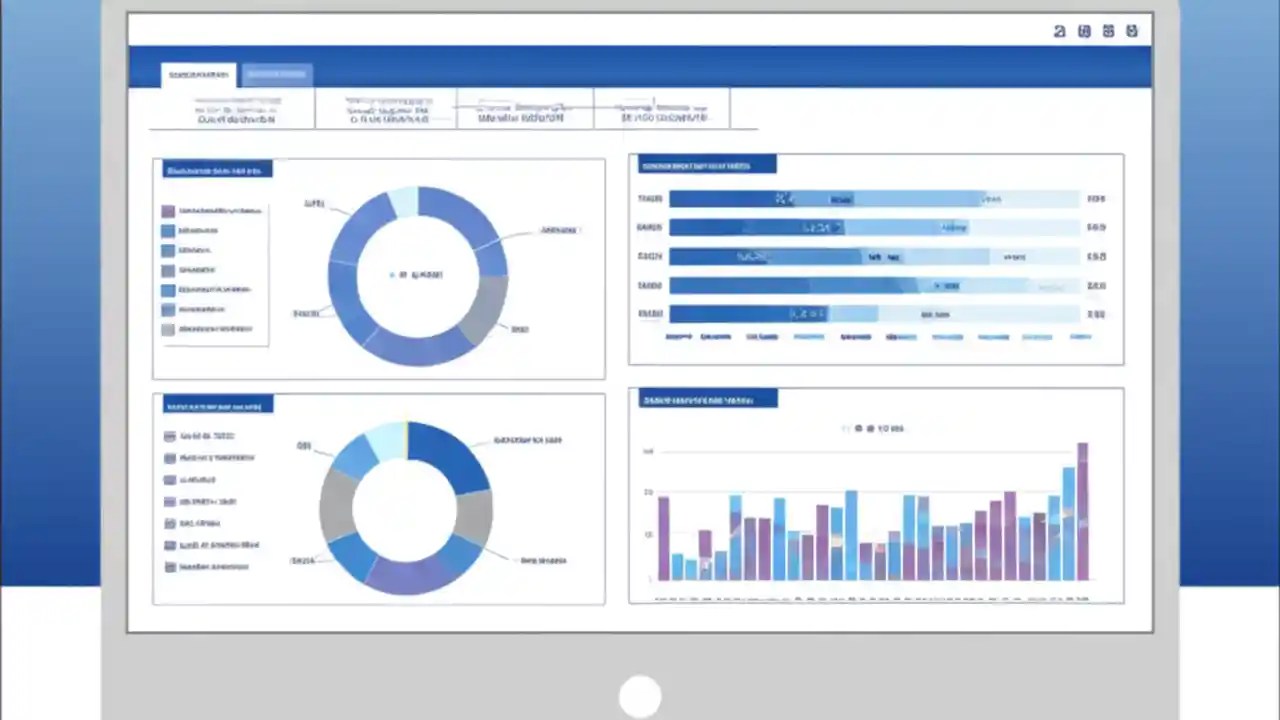Expand the rightmost summary card in the stats row
1280x720 pixels.
[x=660, y=110]
